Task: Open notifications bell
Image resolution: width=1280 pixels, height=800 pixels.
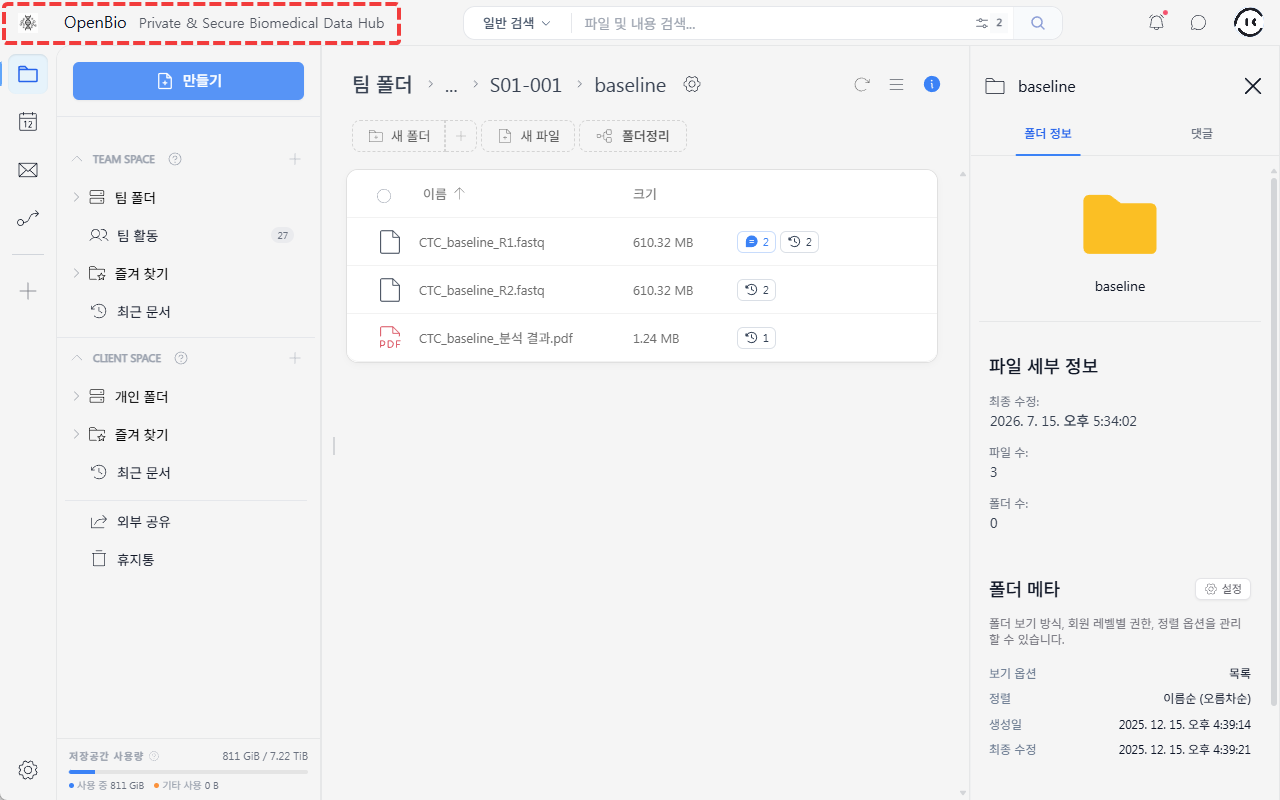Action: (x=1157, y=22)
